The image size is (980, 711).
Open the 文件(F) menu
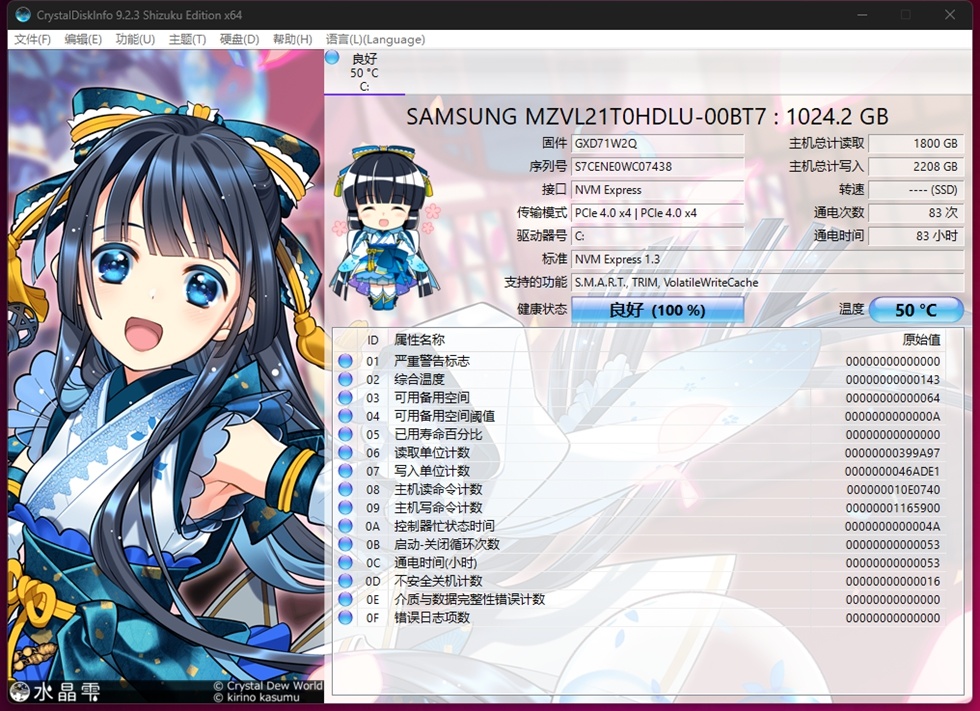pyautogui.click(x=32, y=39)
